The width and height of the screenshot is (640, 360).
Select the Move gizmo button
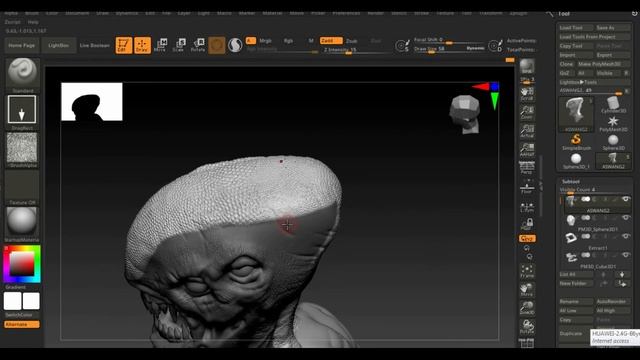[160, 45]
